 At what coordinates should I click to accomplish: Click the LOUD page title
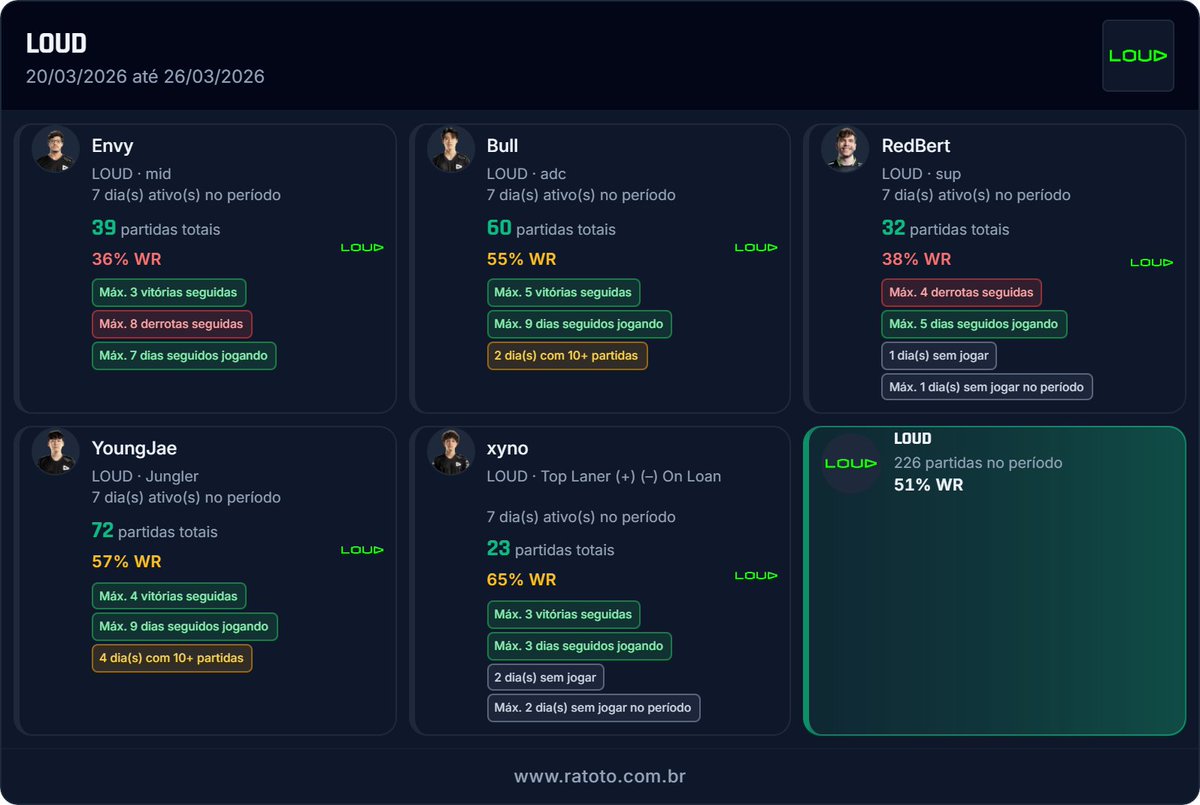pyautogui.click(x=56, y=43)
